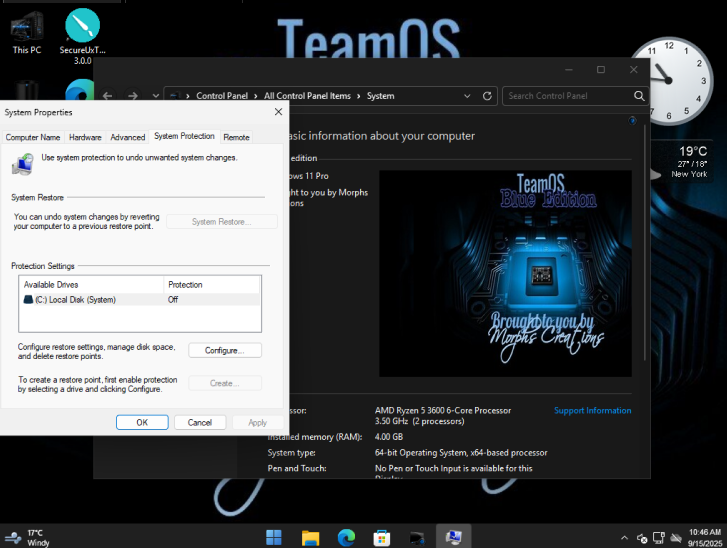Click the network tray icon
Viewport: 727px width, 548px height.
(659, 538)
